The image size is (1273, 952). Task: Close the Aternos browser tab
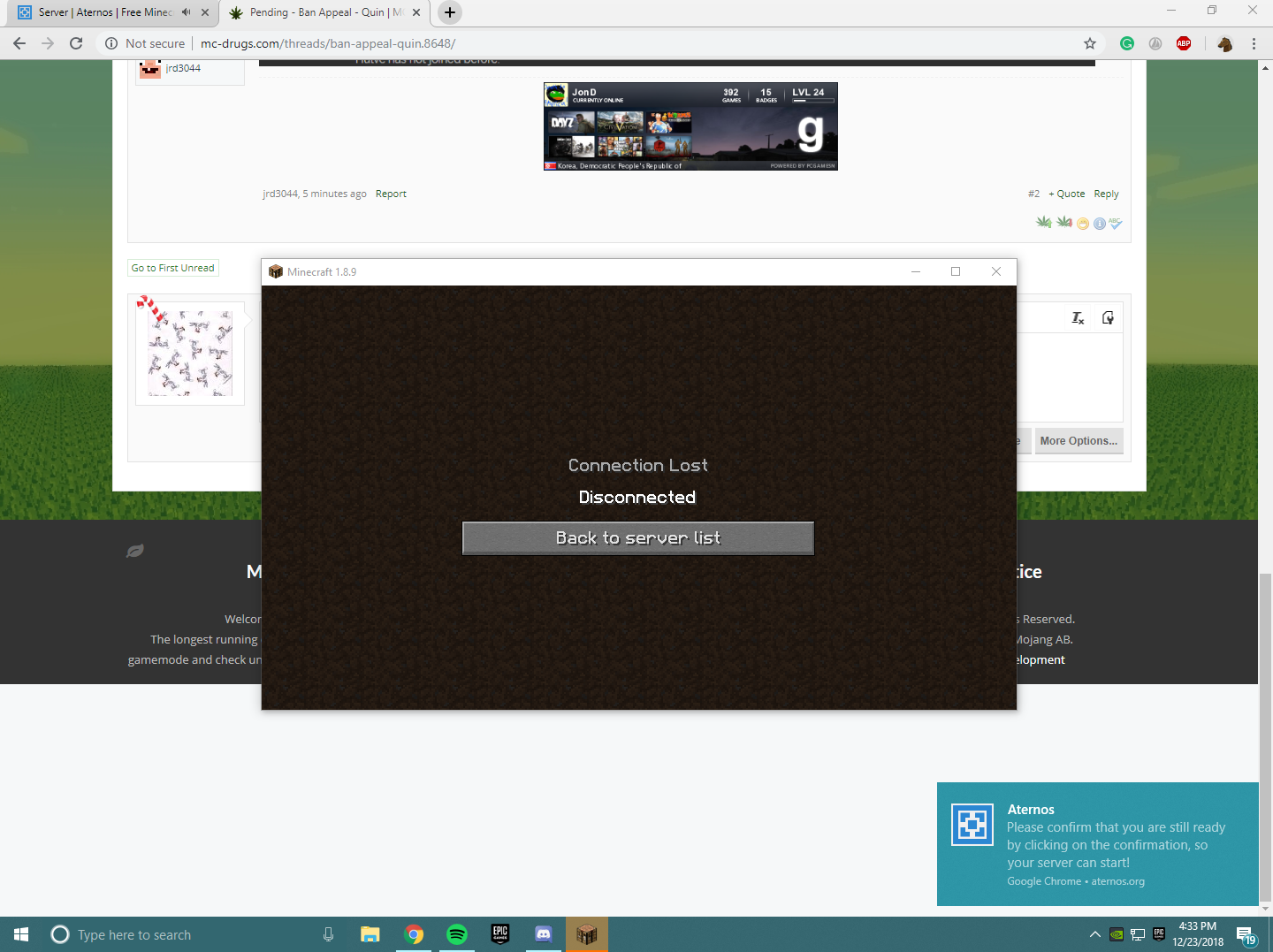click(x=205, y=12)
